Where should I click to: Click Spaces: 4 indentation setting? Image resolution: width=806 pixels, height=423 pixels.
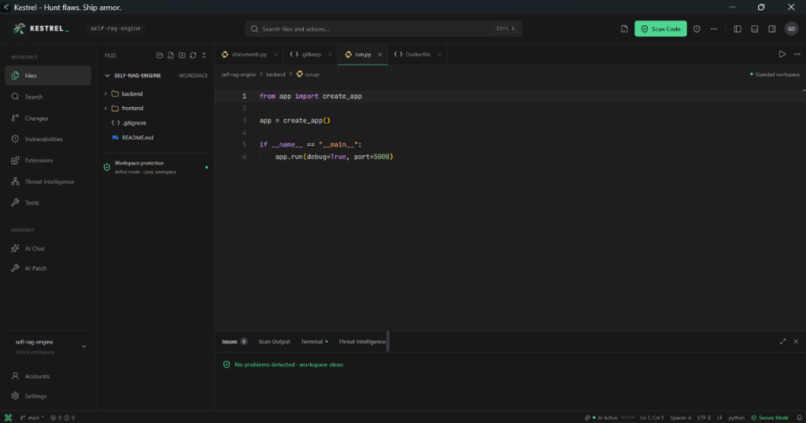click(681, 418)
